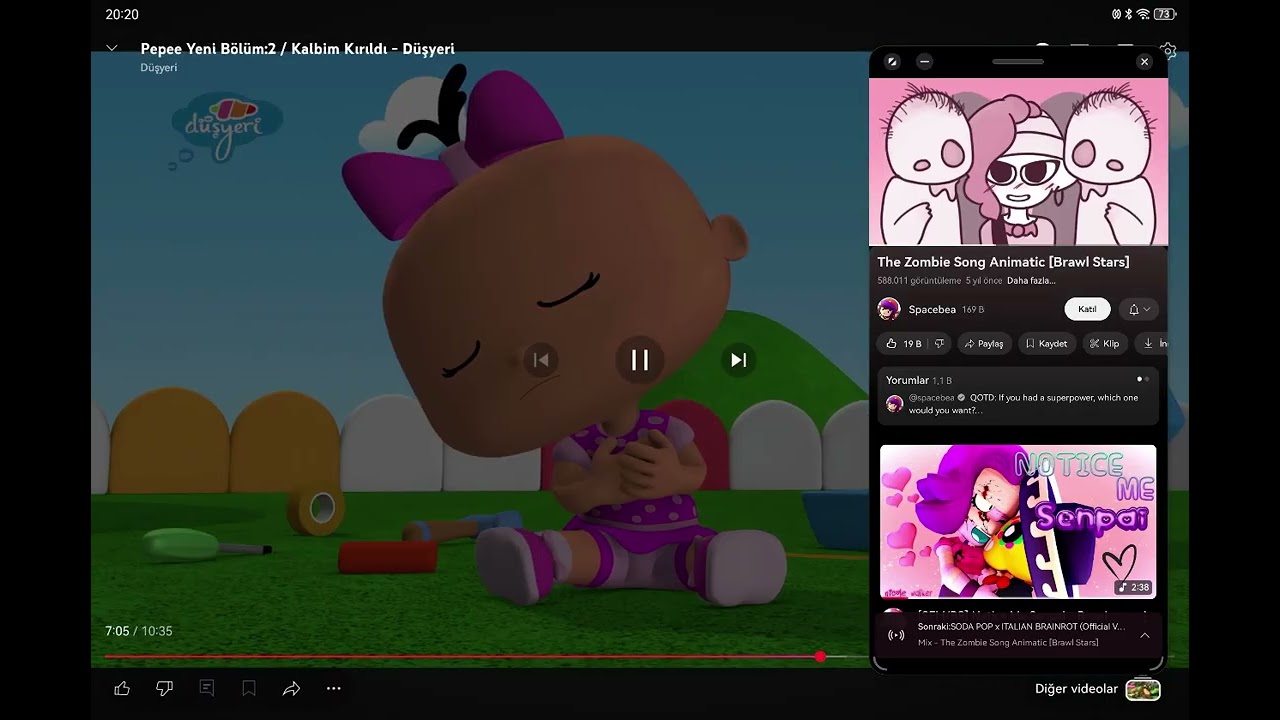
Task: Pause the Pepee video playback
Action: [640, 360]
